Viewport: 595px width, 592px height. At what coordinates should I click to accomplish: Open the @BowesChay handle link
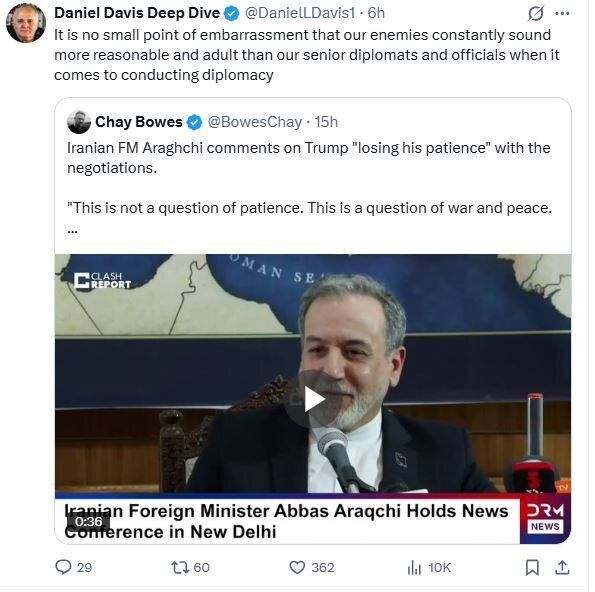(255, 122)
